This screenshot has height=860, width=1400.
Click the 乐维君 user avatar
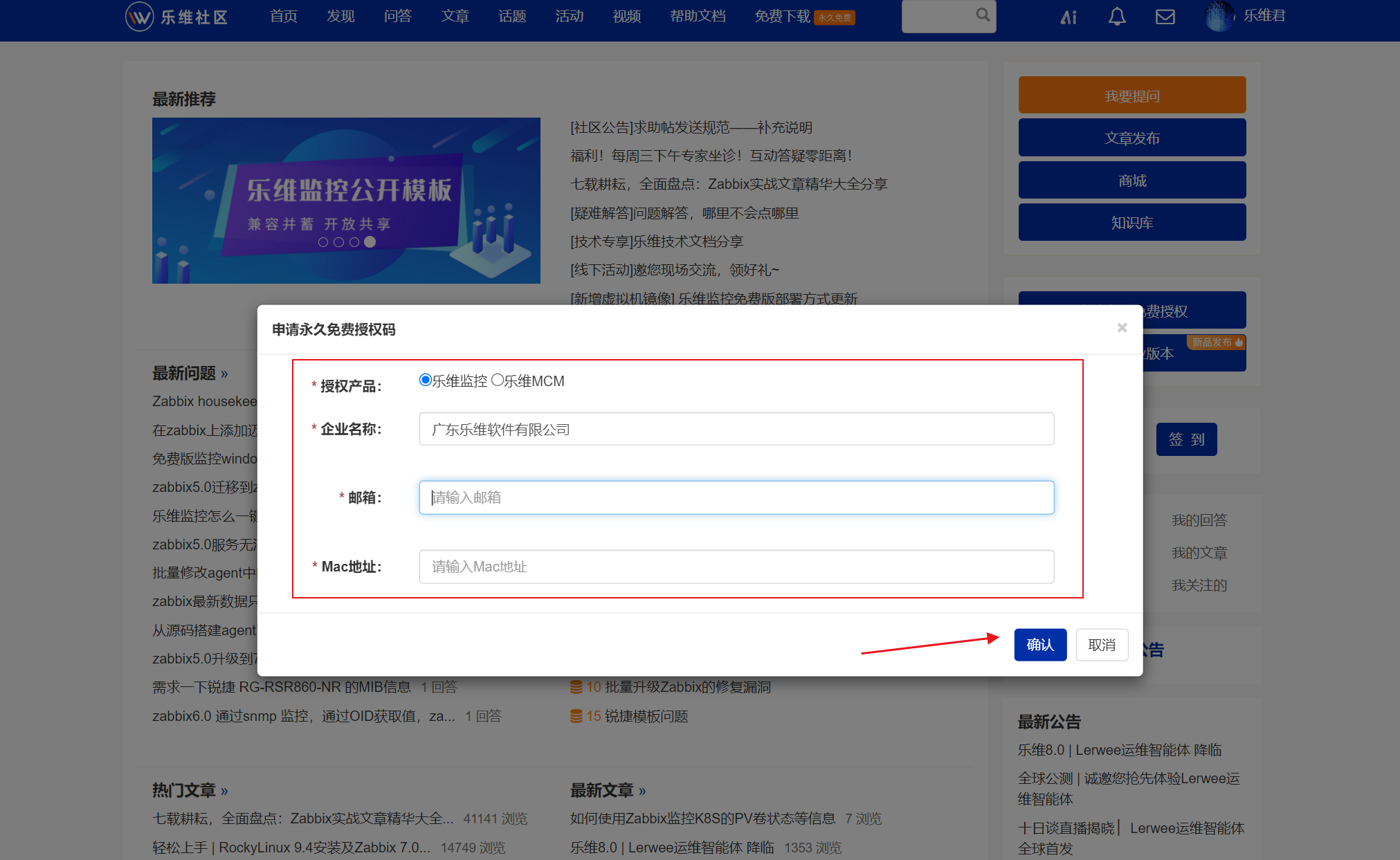[1220, 16]
